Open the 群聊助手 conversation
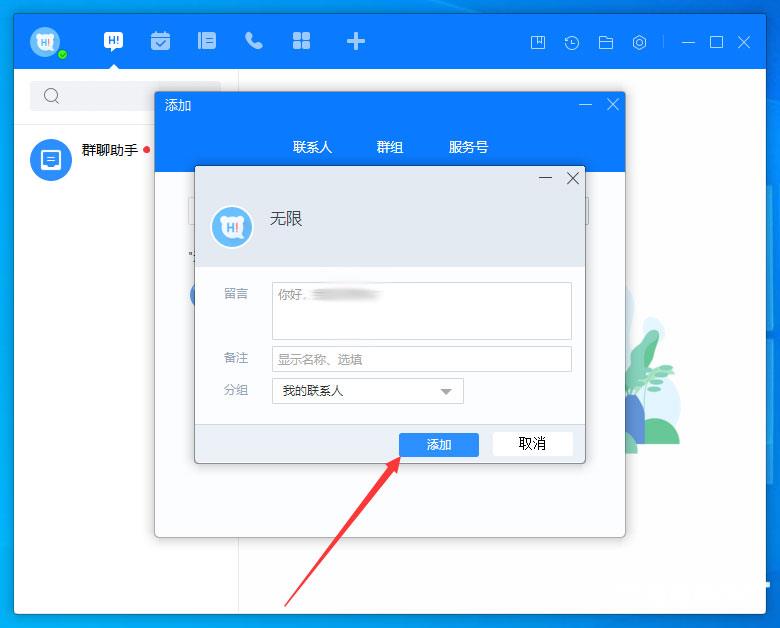This screenshot has width=780, height=628. pos(85,159)
